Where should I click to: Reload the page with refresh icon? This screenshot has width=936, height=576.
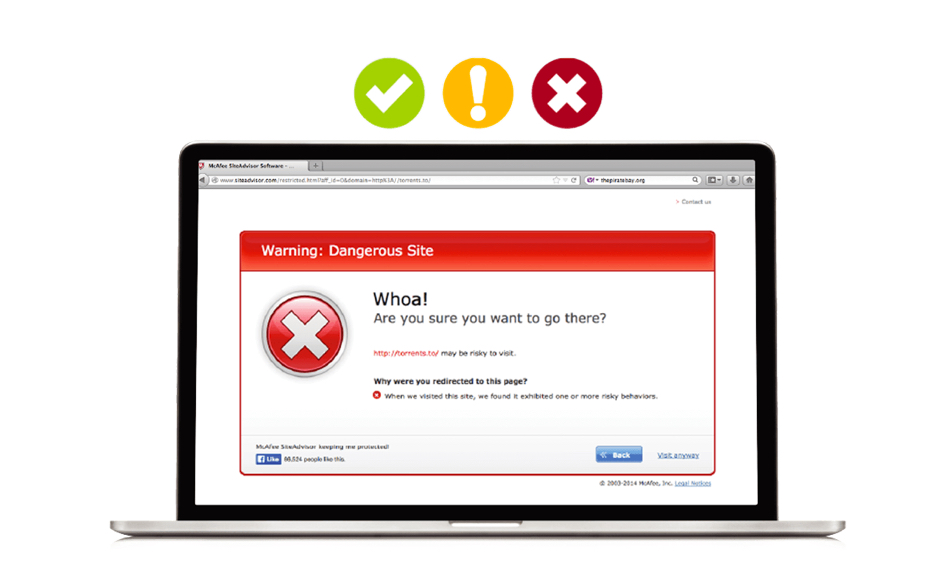click(x=574, y=180)
